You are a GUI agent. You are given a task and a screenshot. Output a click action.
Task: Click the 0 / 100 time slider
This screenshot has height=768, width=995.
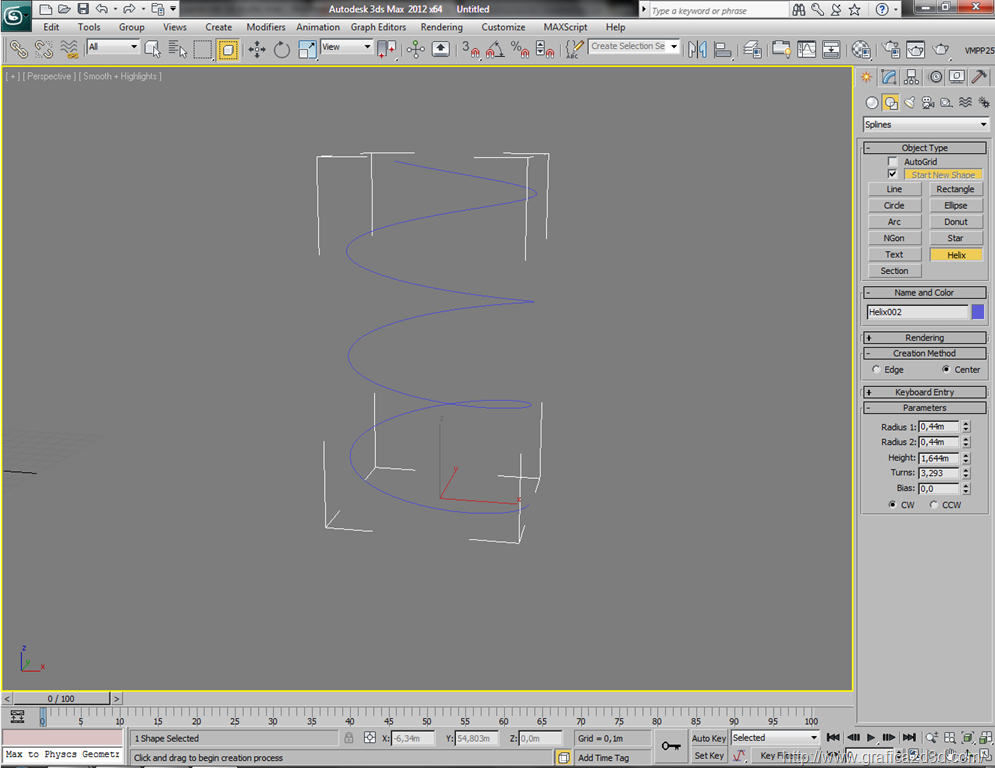[x=62, y=698]
